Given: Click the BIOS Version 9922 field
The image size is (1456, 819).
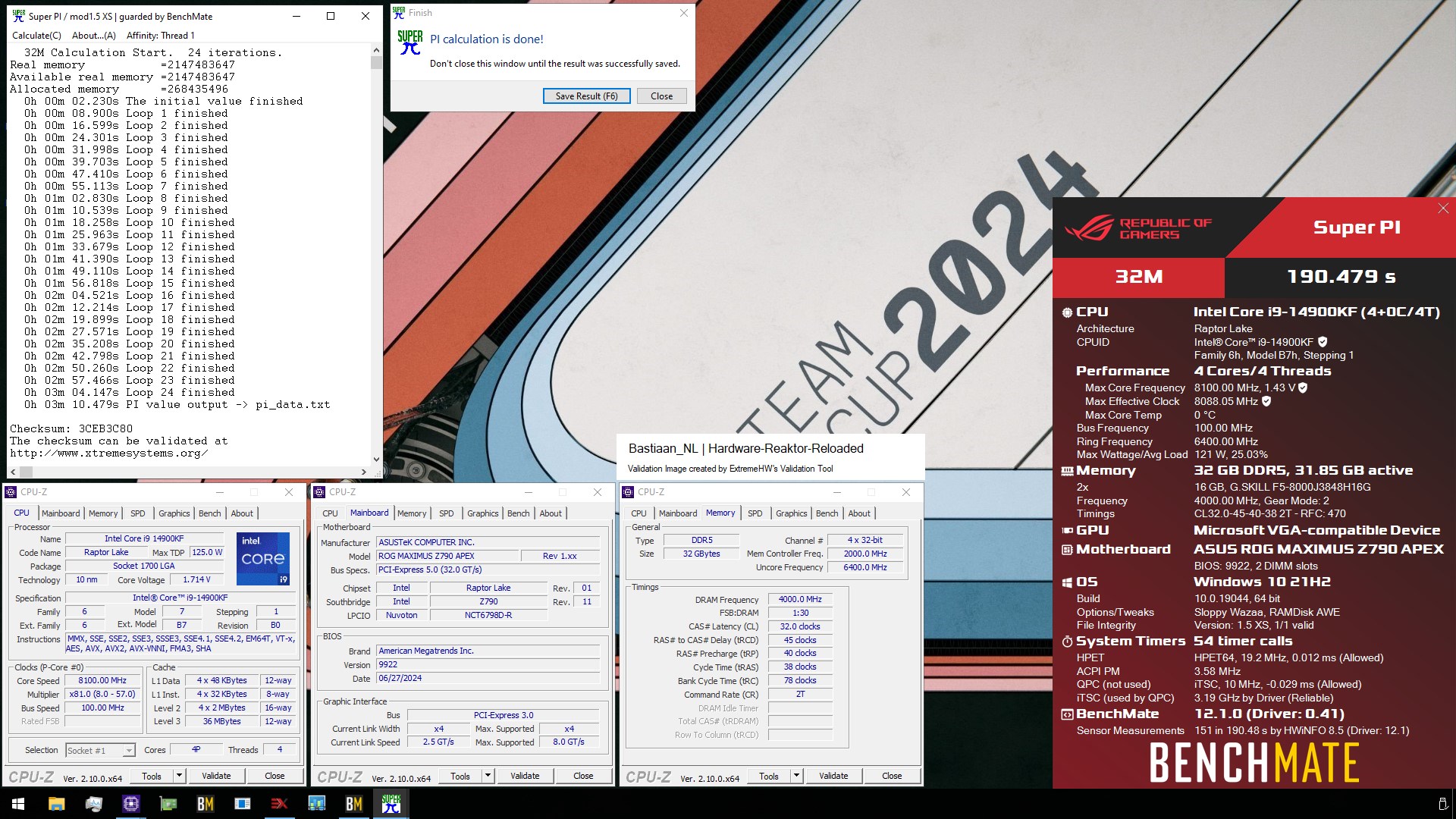Looking at the screenshot, I should pos(488,665).
